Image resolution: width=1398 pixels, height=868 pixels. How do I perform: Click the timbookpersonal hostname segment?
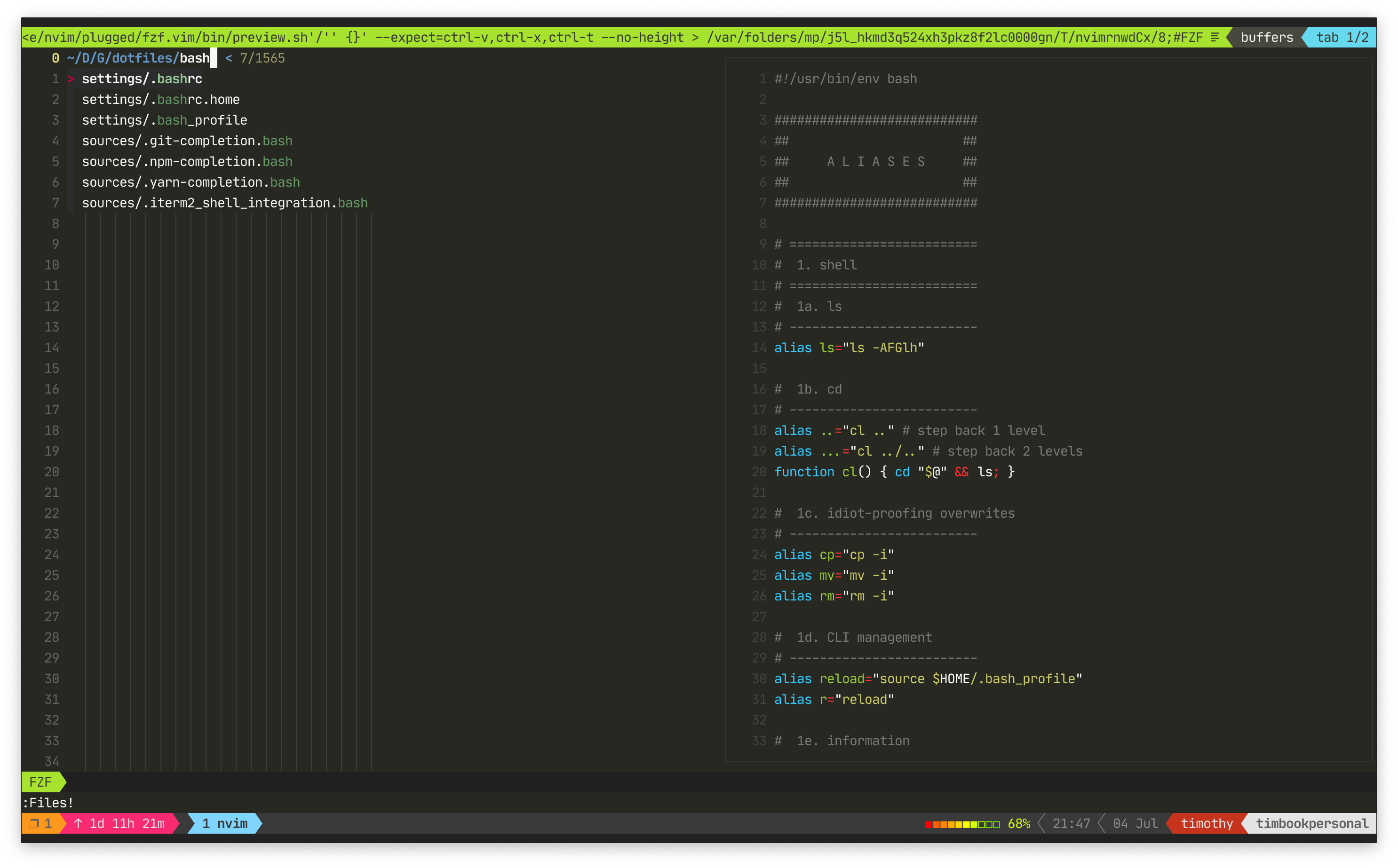click(1312, 824)
